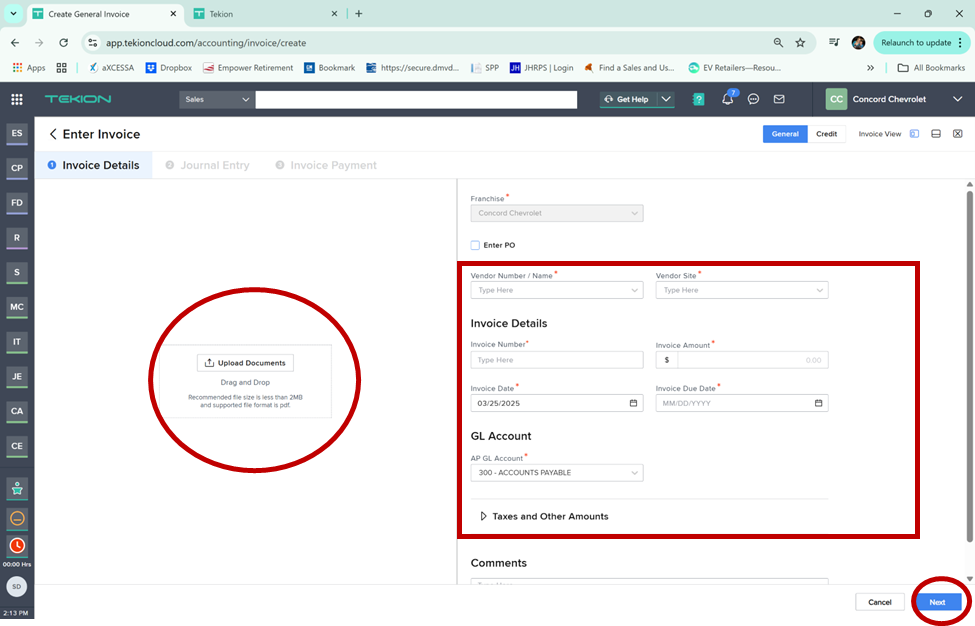Click the green question mark help icon
The height and width of the screenshot is (626, 975).
point(698,99)
